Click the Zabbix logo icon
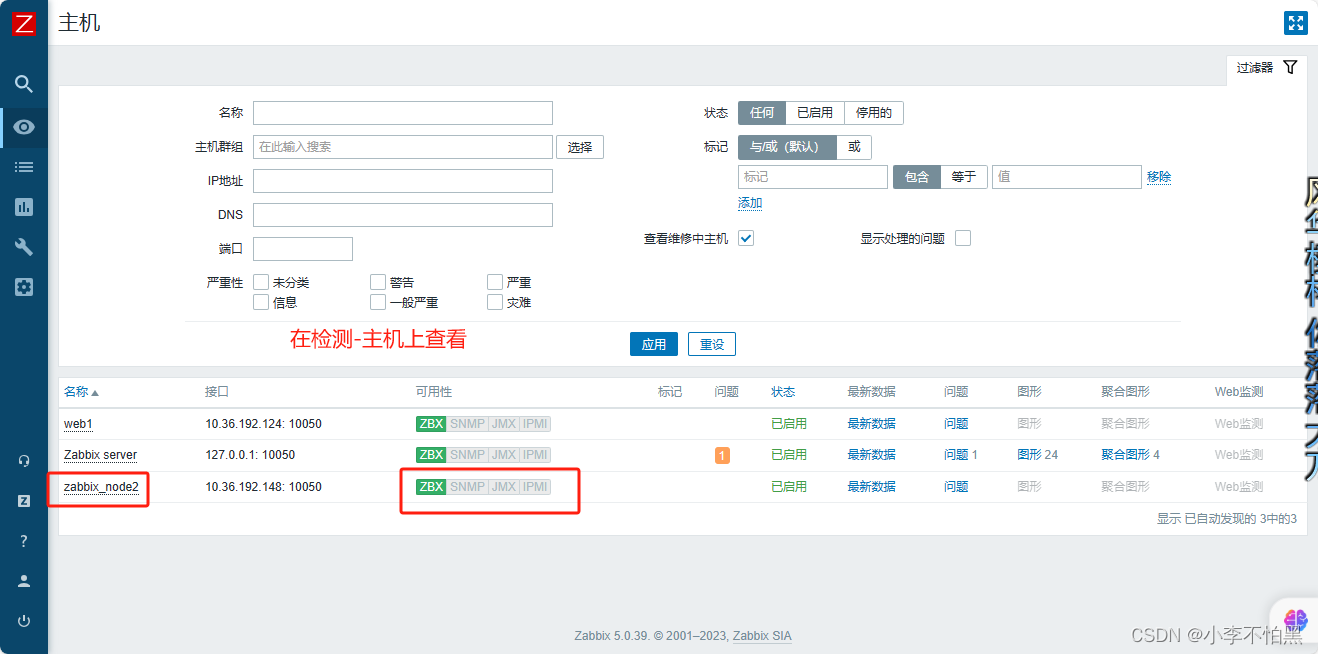Image resolution: width=1318 pixels, height=654 pixels. click(x=24, y=24)
